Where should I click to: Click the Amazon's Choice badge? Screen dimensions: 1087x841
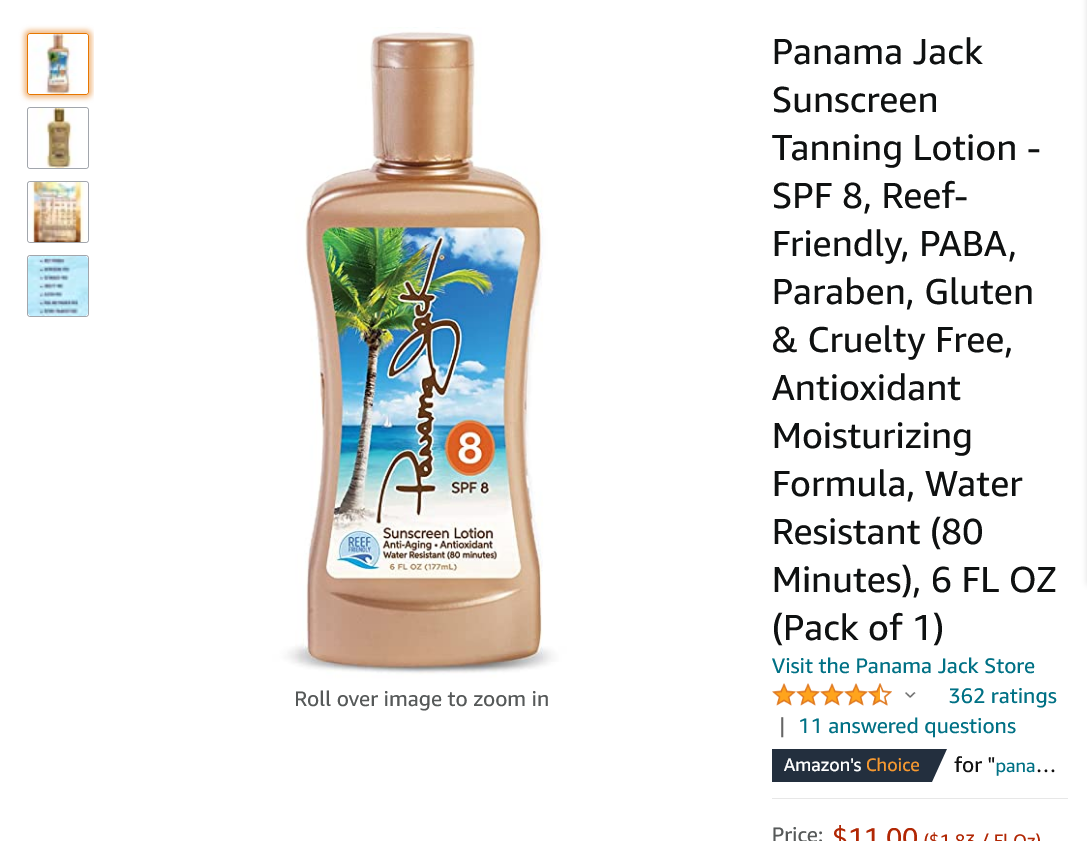(x=858, y=765)
